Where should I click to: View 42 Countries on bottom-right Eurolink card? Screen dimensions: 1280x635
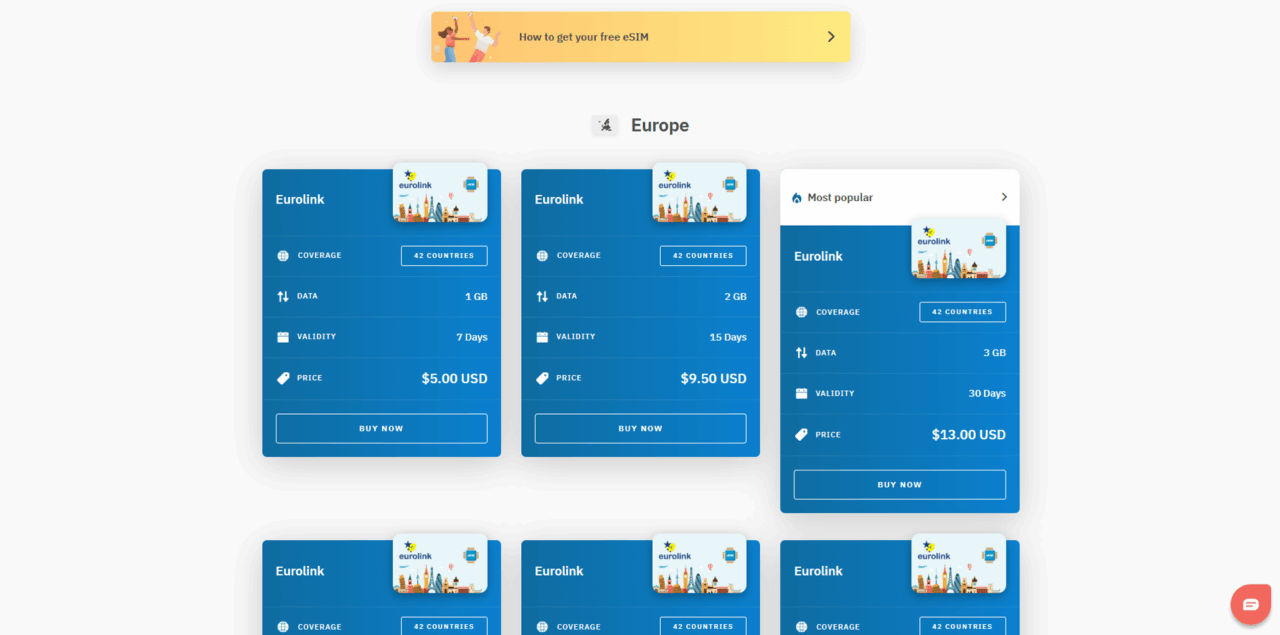click(x=962, y=626)
